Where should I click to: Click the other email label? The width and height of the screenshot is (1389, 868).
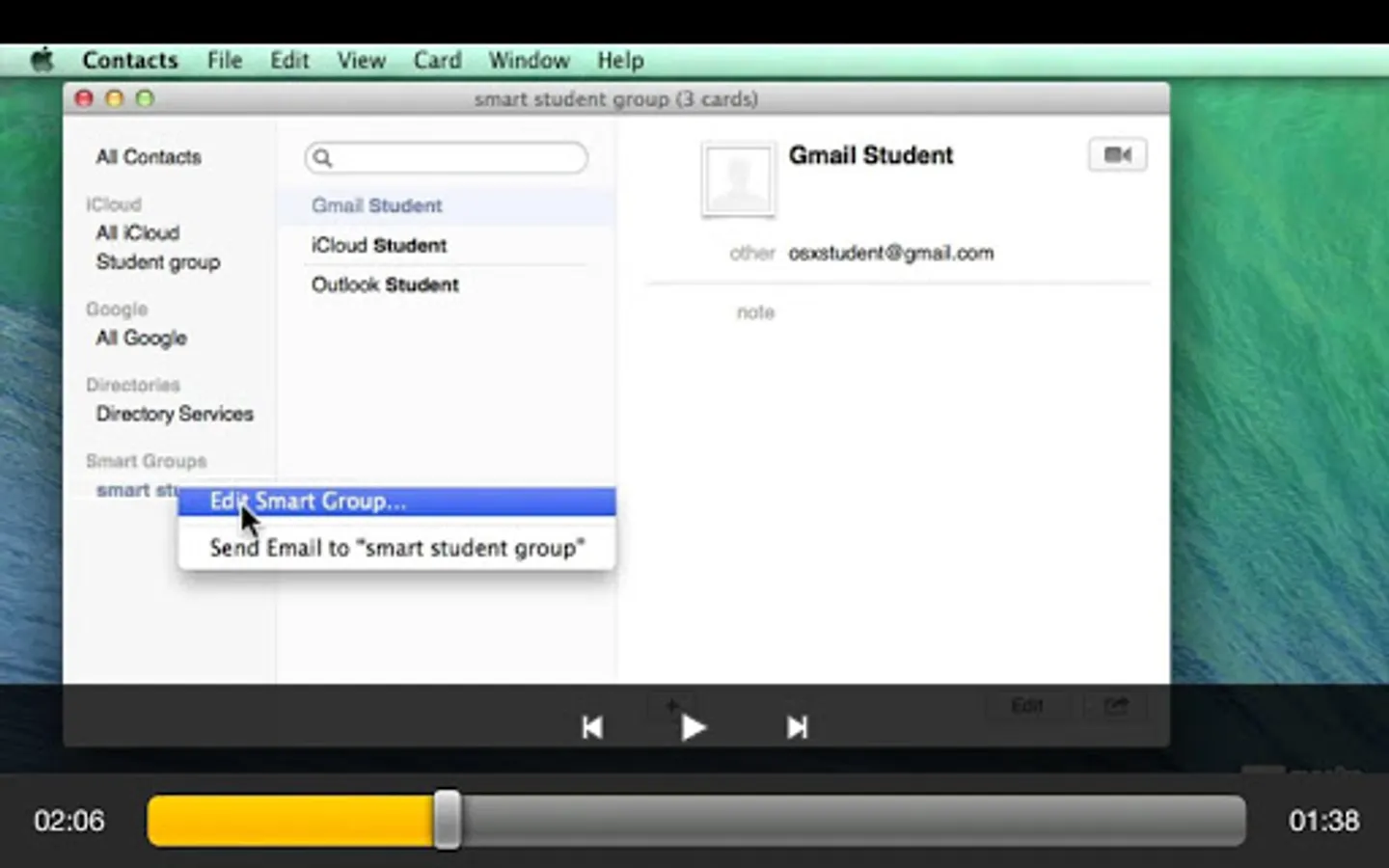coord(752,253)
